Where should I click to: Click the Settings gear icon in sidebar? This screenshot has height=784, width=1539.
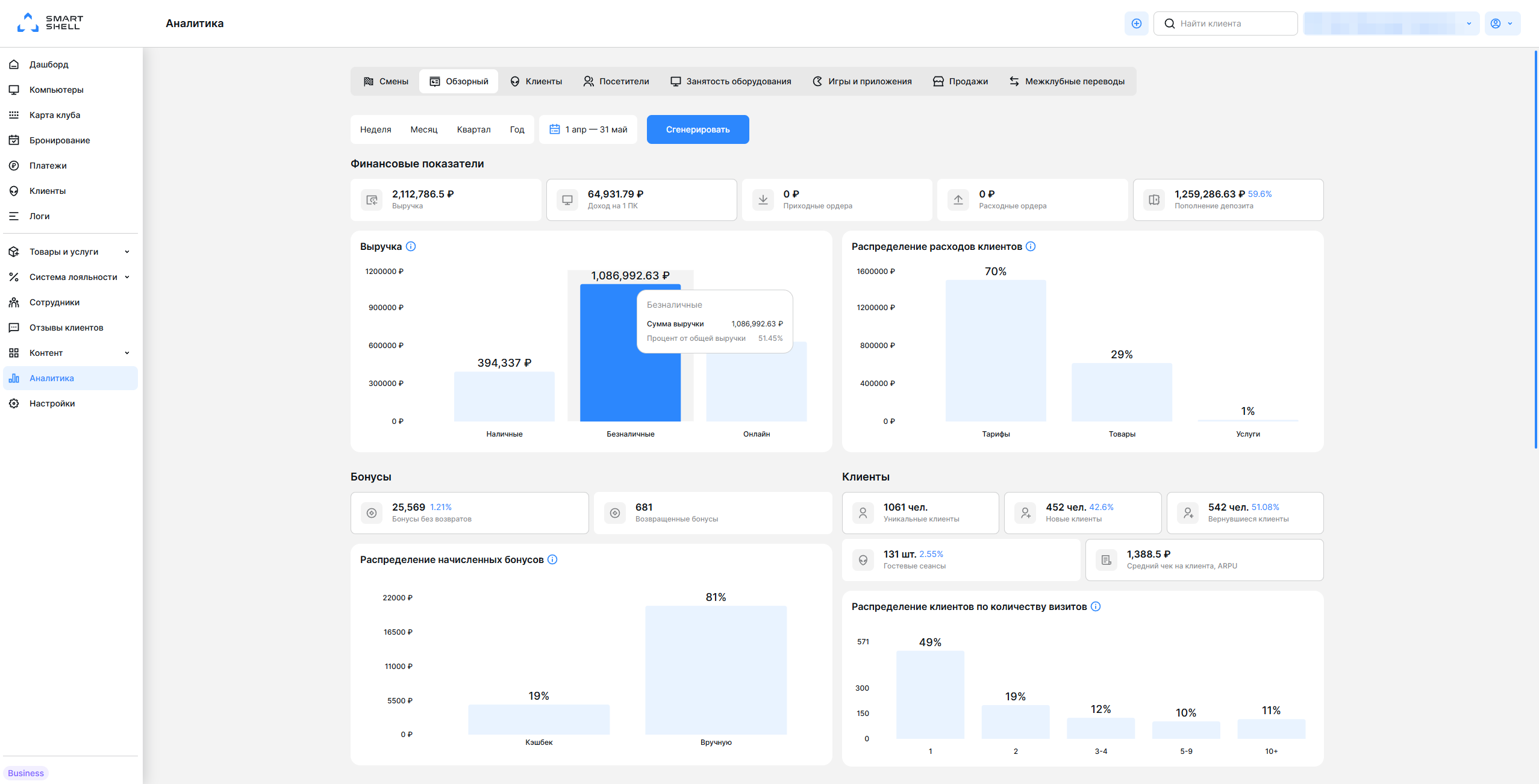pyautogui.click(x=14, y=403)
